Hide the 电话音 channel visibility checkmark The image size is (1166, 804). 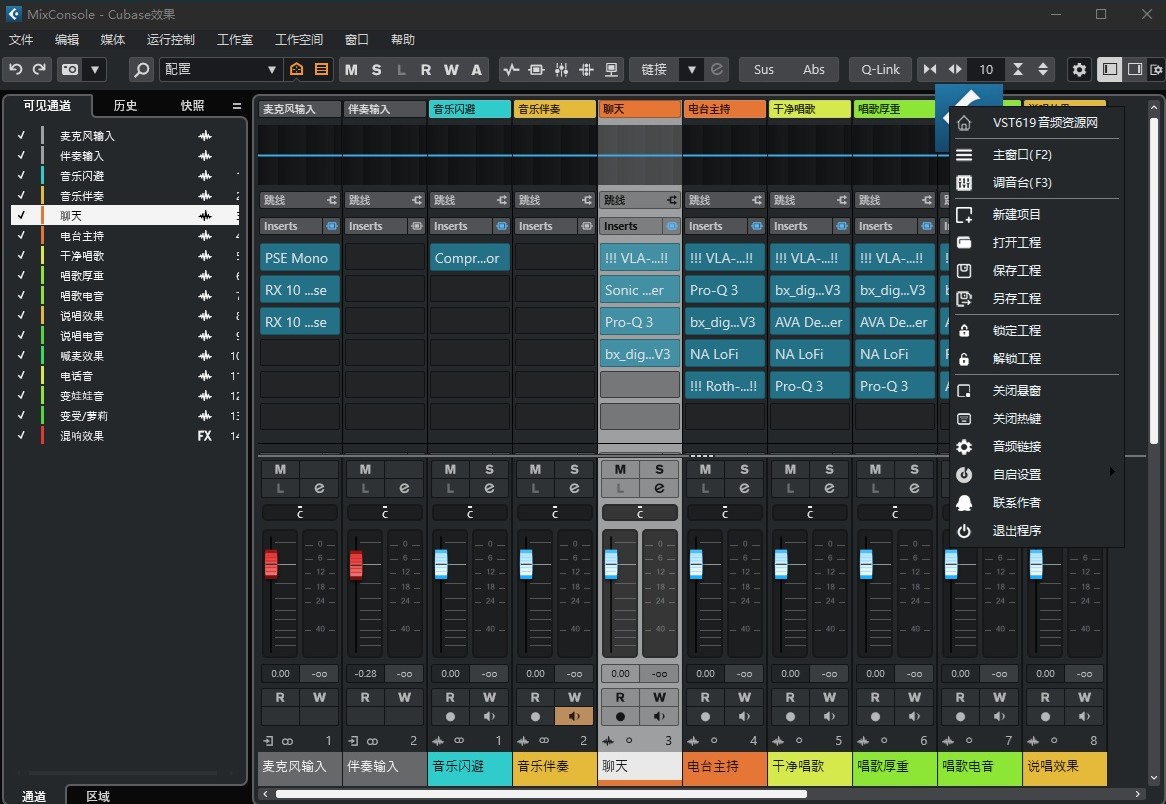point(21,375)
